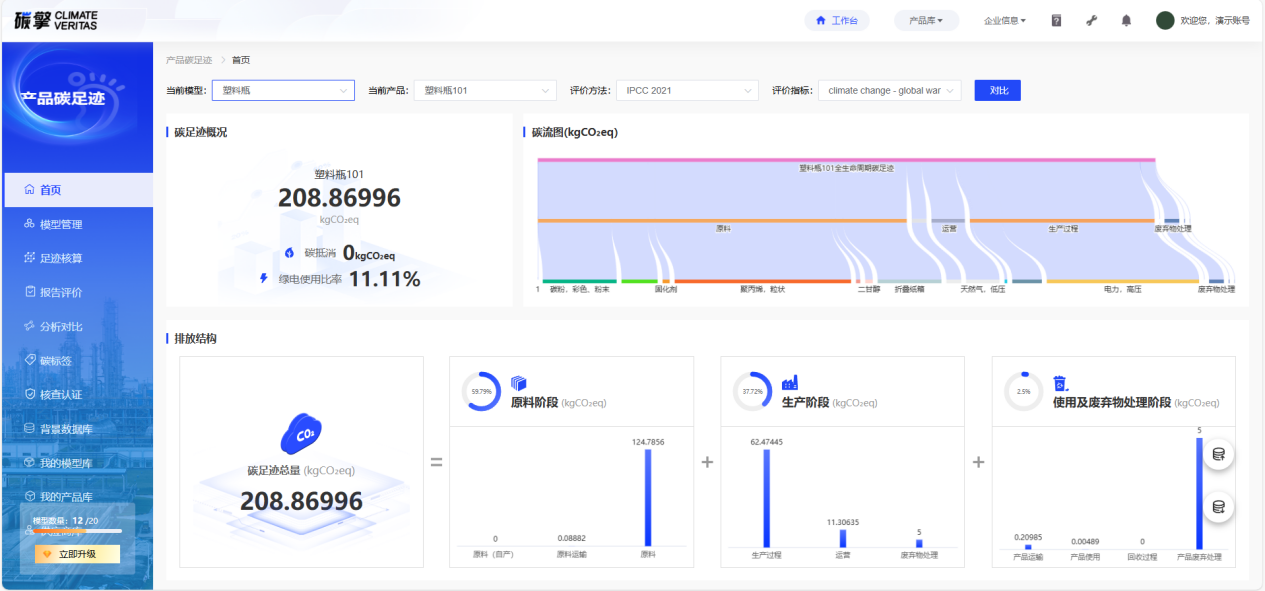Click the help manual book icon
Viewport: 1265px width, 591px height.
pyautogui.click(x=1056, y=20)
